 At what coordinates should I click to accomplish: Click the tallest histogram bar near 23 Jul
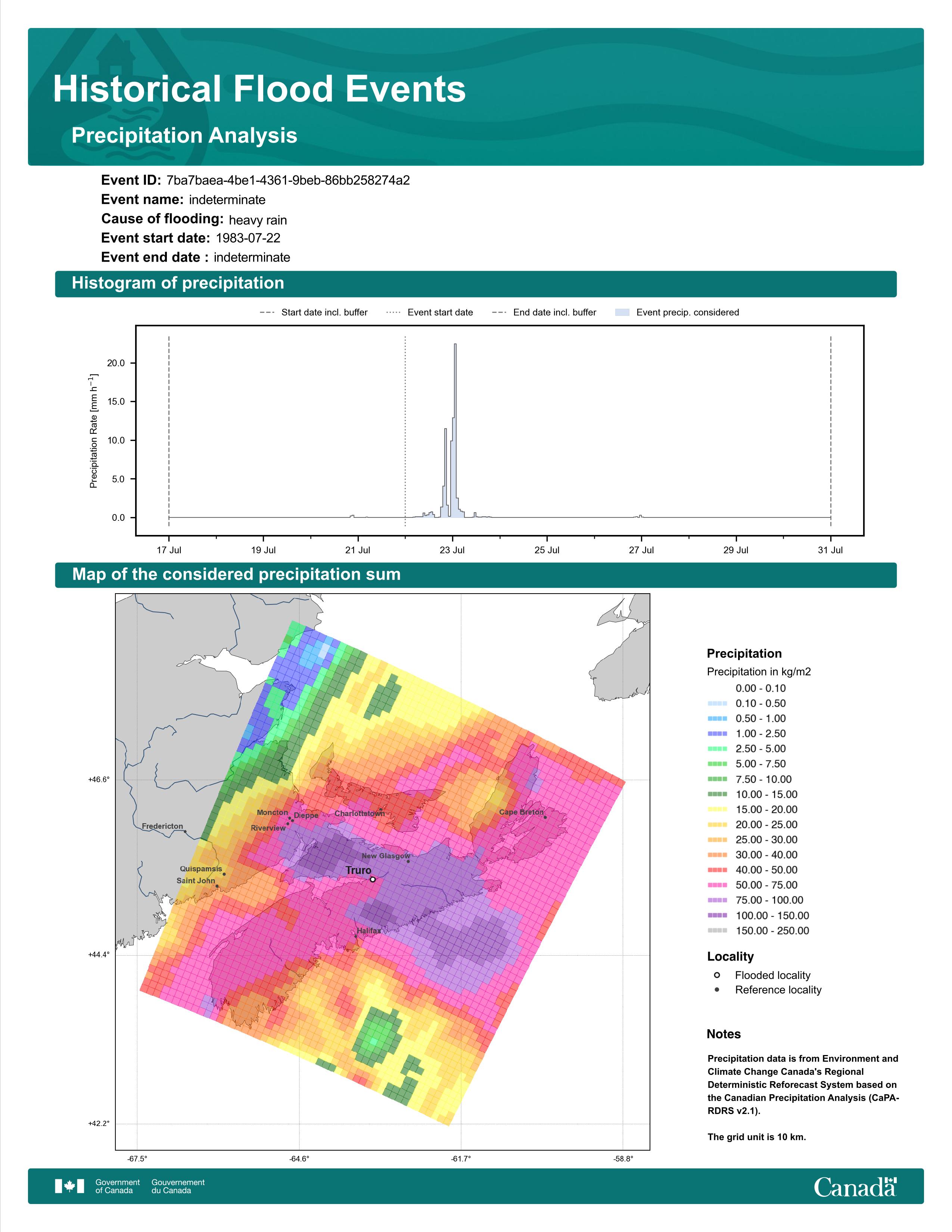[455, 430]
